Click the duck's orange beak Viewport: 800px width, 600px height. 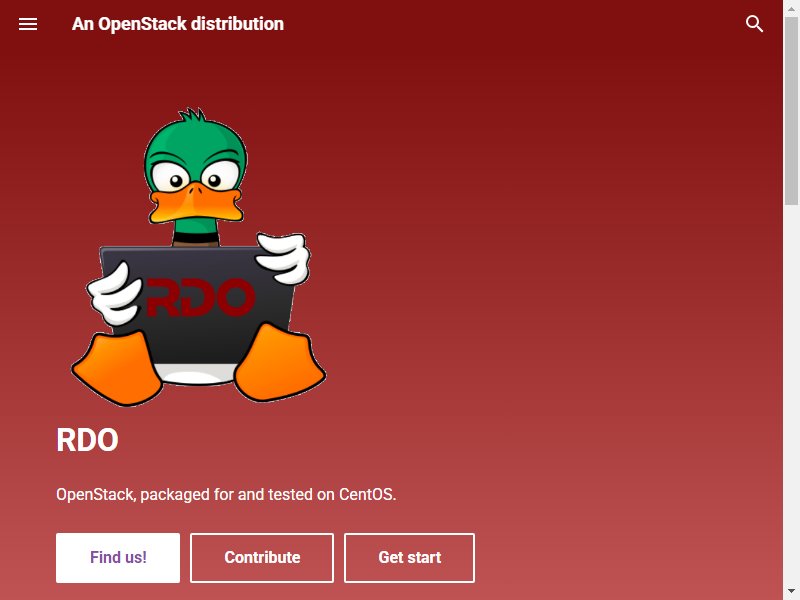195,204
